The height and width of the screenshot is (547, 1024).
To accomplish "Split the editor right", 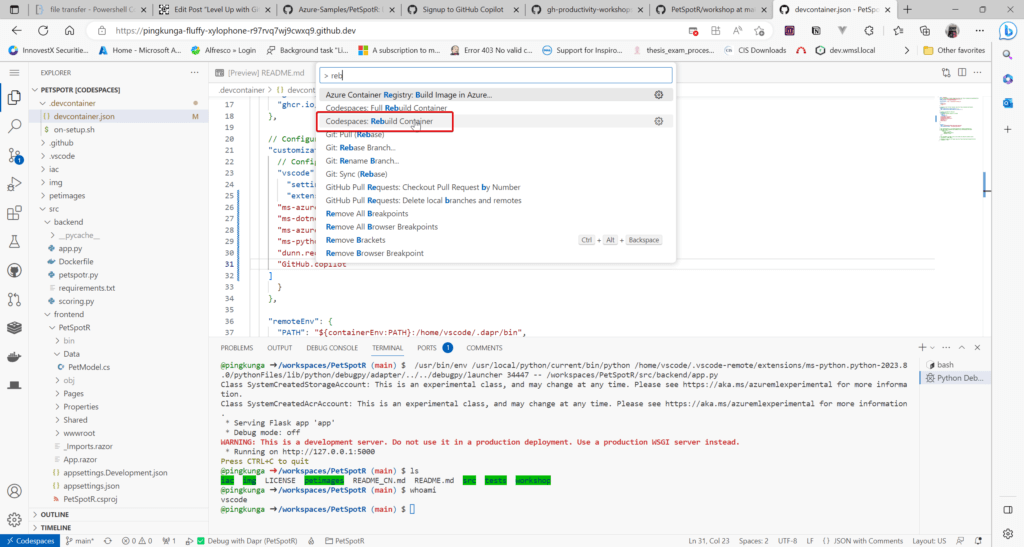I will pyautogui.click(x=962, y=72).
